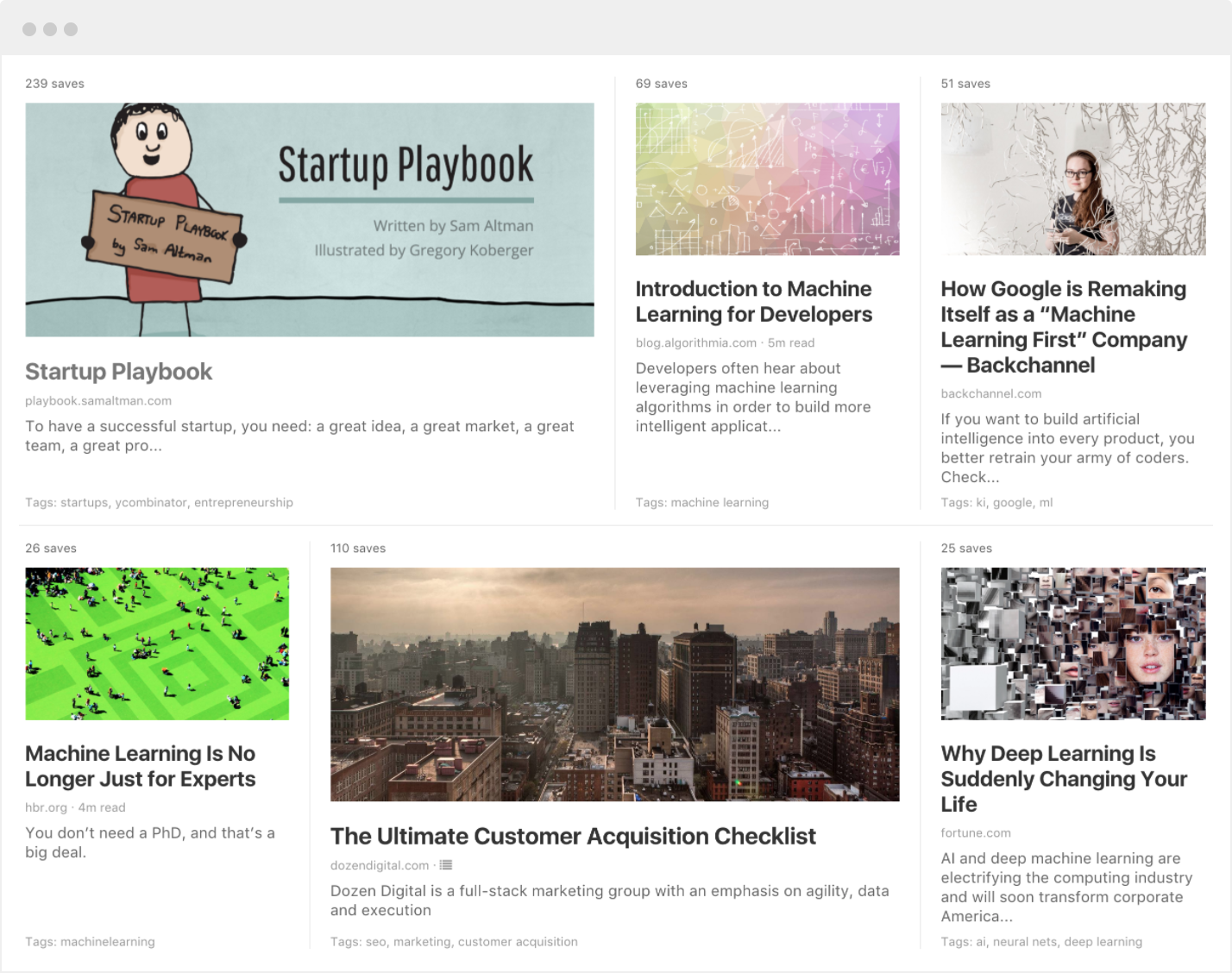Image resolution: width=1232 pixels, height=973 pixels.
Task: Visit the playbook.samaltman.com source link
Action: pos(98,401)
